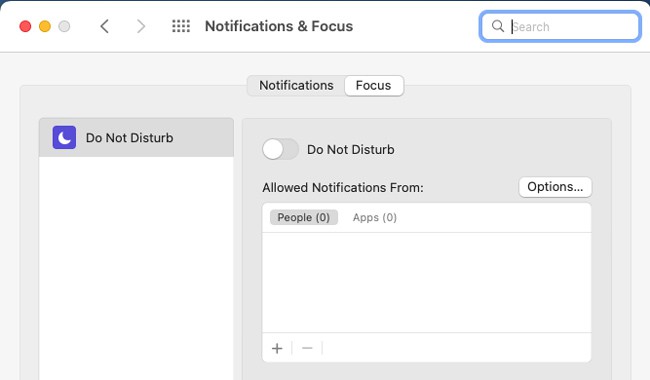Select the Focus tab
This screenshot has height=380, width=650.
pos(374,85)
